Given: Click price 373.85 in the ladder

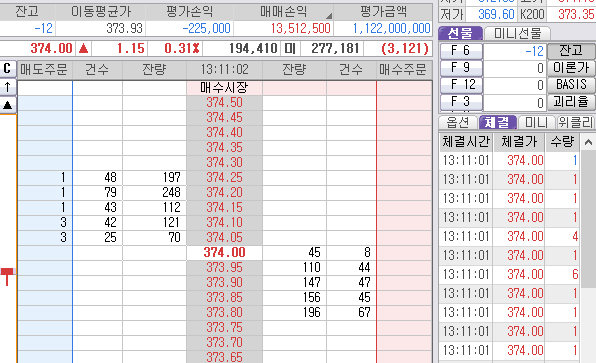Looking at the screenshot, I should pos(224,298).
